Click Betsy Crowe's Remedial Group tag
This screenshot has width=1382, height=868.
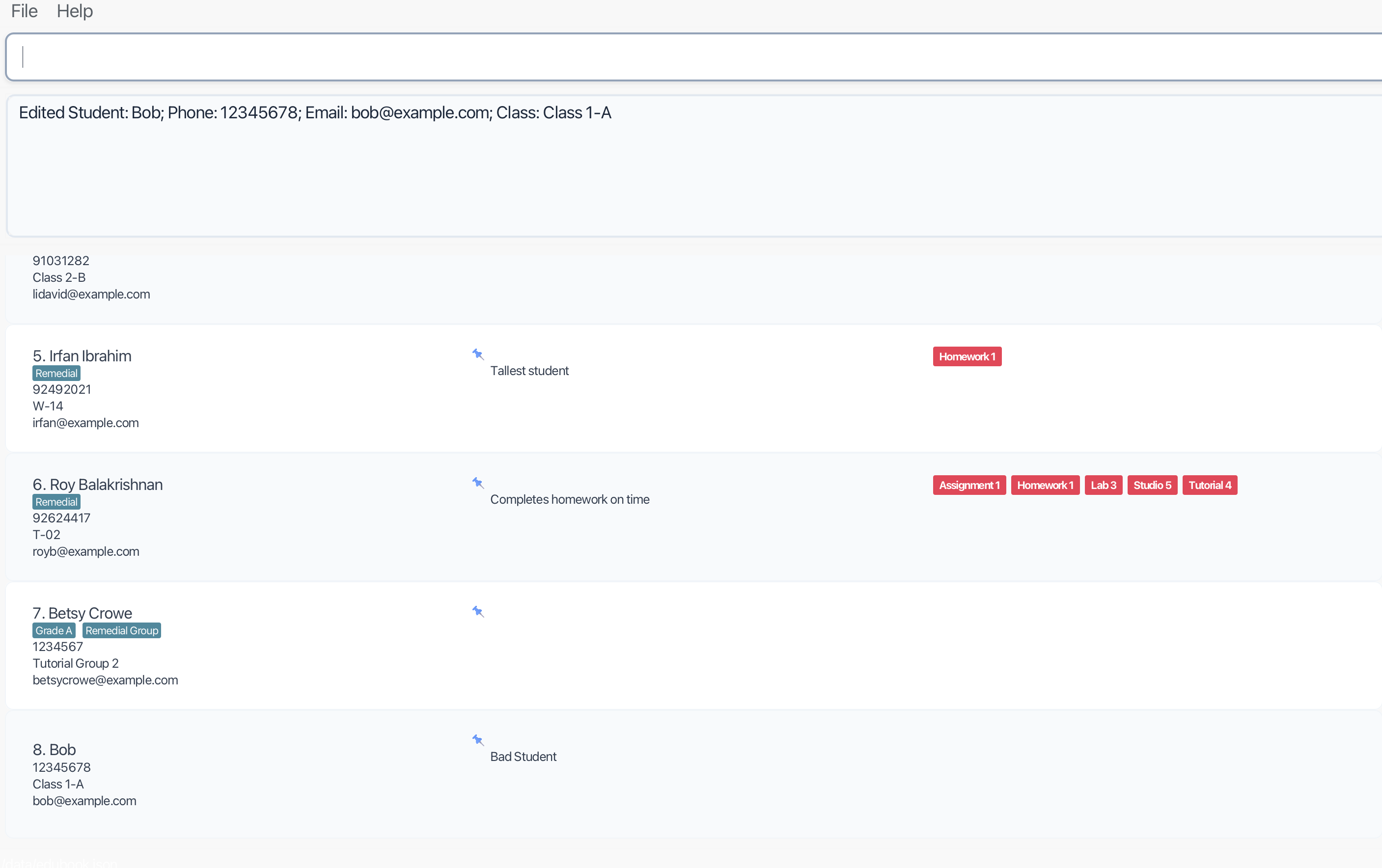[121, 630]
